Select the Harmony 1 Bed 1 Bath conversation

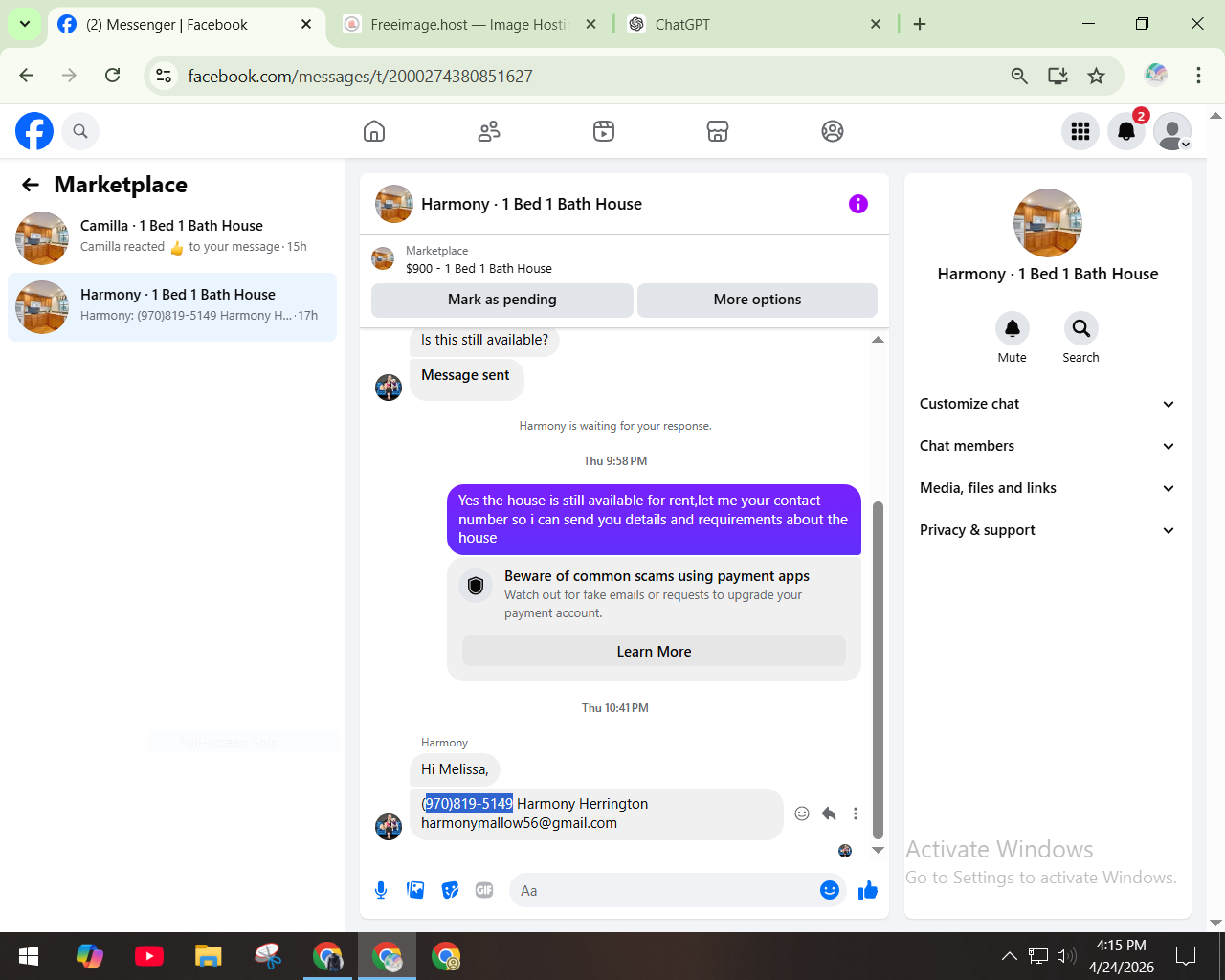pos(172,306)
